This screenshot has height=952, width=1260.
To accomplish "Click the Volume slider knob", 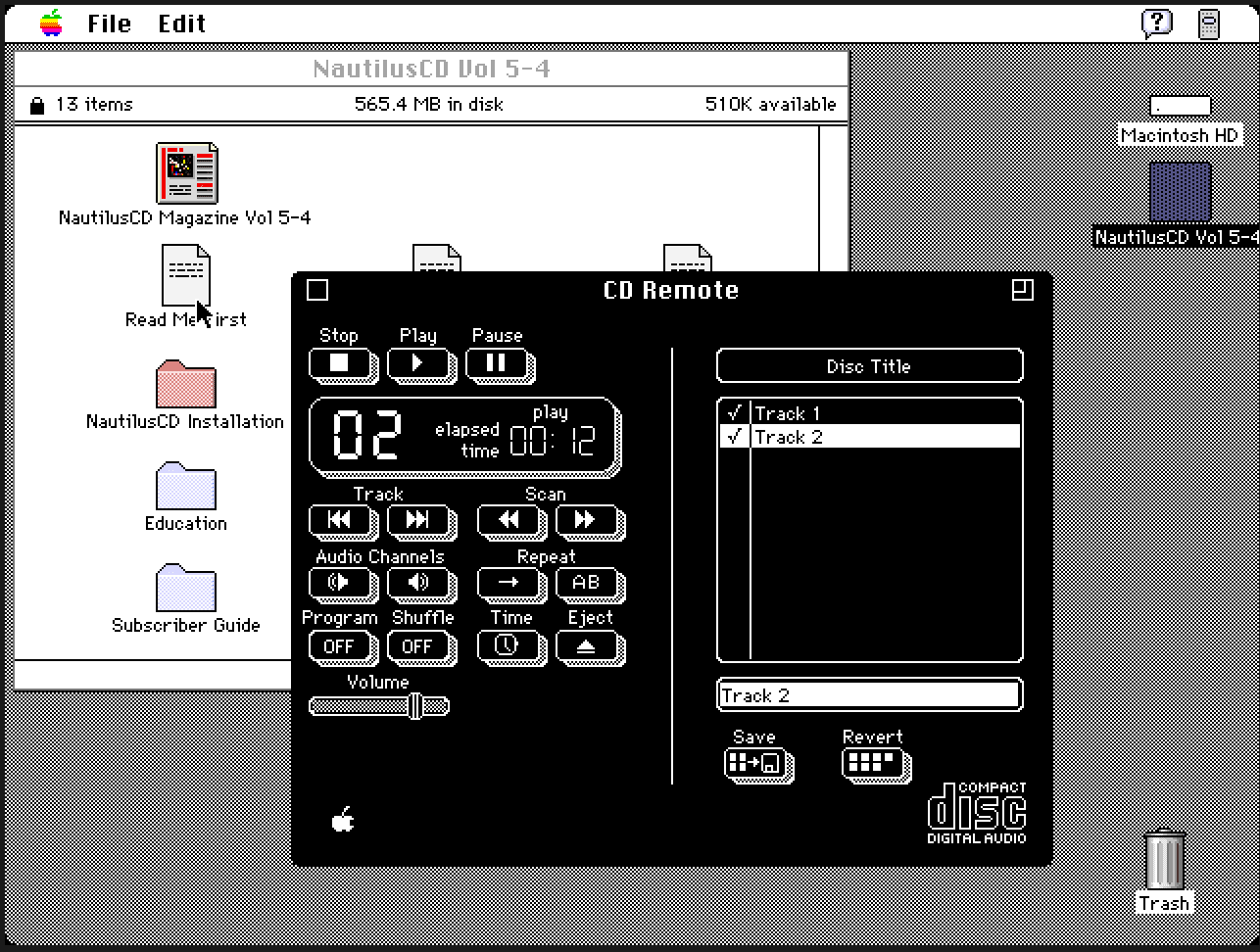I will coord(415,706).
